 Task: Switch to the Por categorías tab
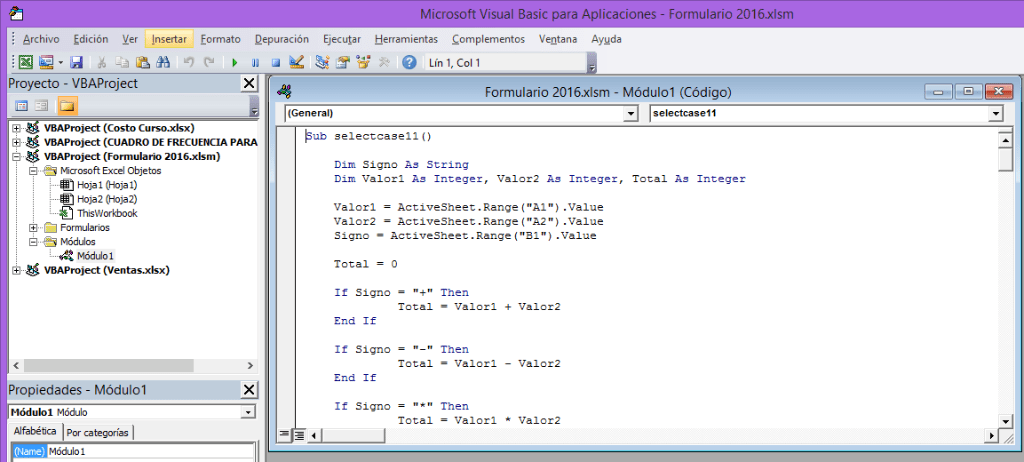click(99, 432)
